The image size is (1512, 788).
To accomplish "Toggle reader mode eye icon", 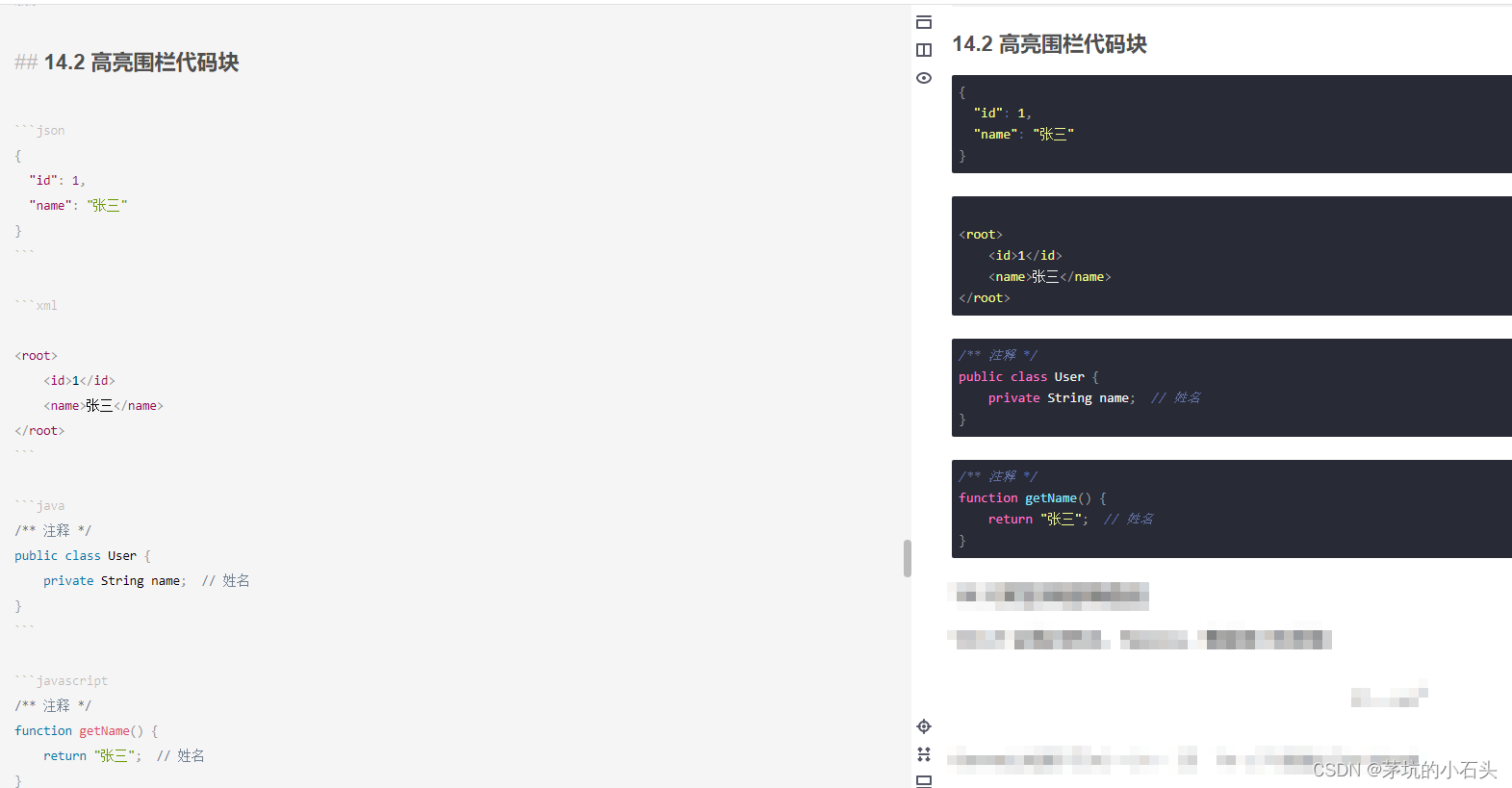I will [924, 78].
